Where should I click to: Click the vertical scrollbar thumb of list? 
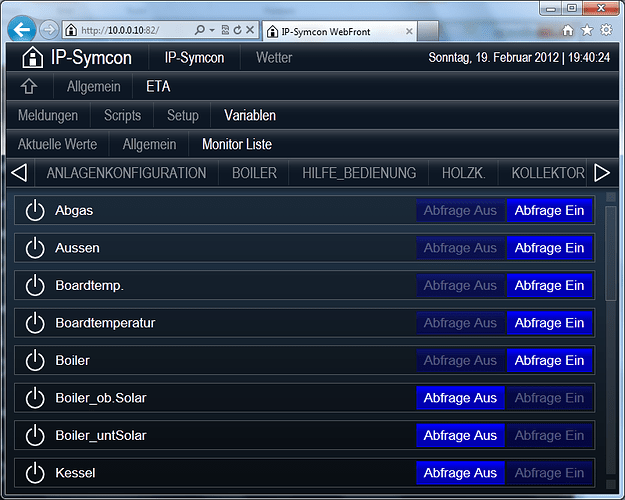click(x=611, y=253)
